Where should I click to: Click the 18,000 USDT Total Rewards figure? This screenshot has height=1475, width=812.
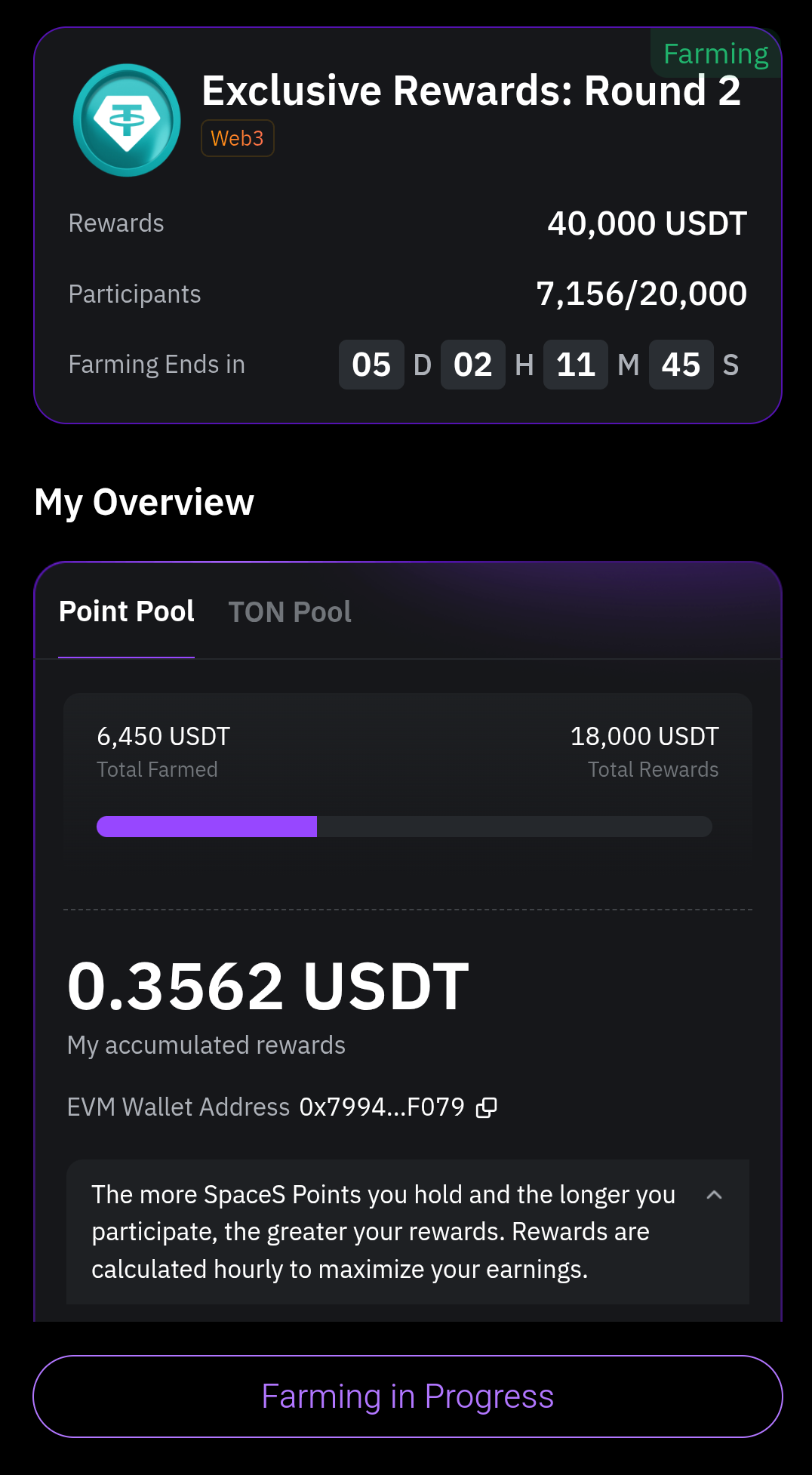pos(644,737)
